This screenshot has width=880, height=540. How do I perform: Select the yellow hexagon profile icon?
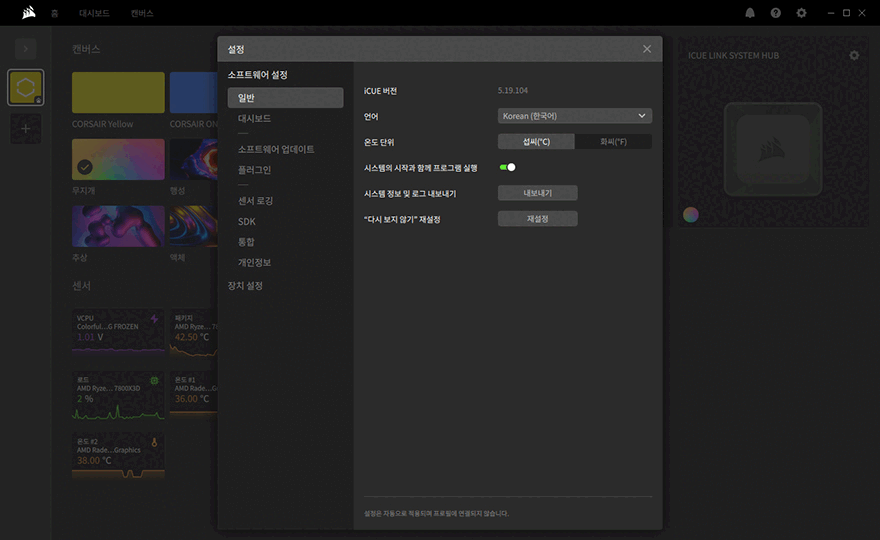(x=25, y=88)
